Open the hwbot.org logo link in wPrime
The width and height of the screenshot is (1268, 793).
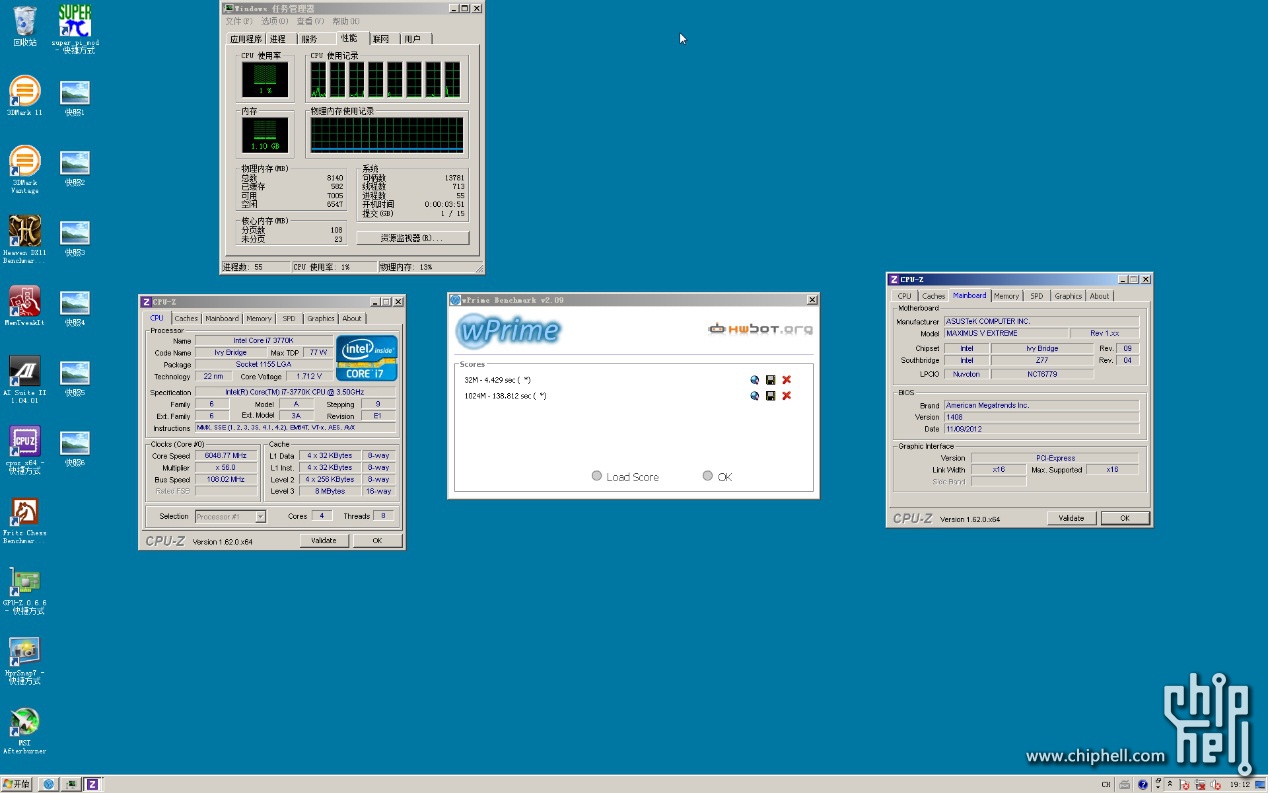click(x=760, y=329)
